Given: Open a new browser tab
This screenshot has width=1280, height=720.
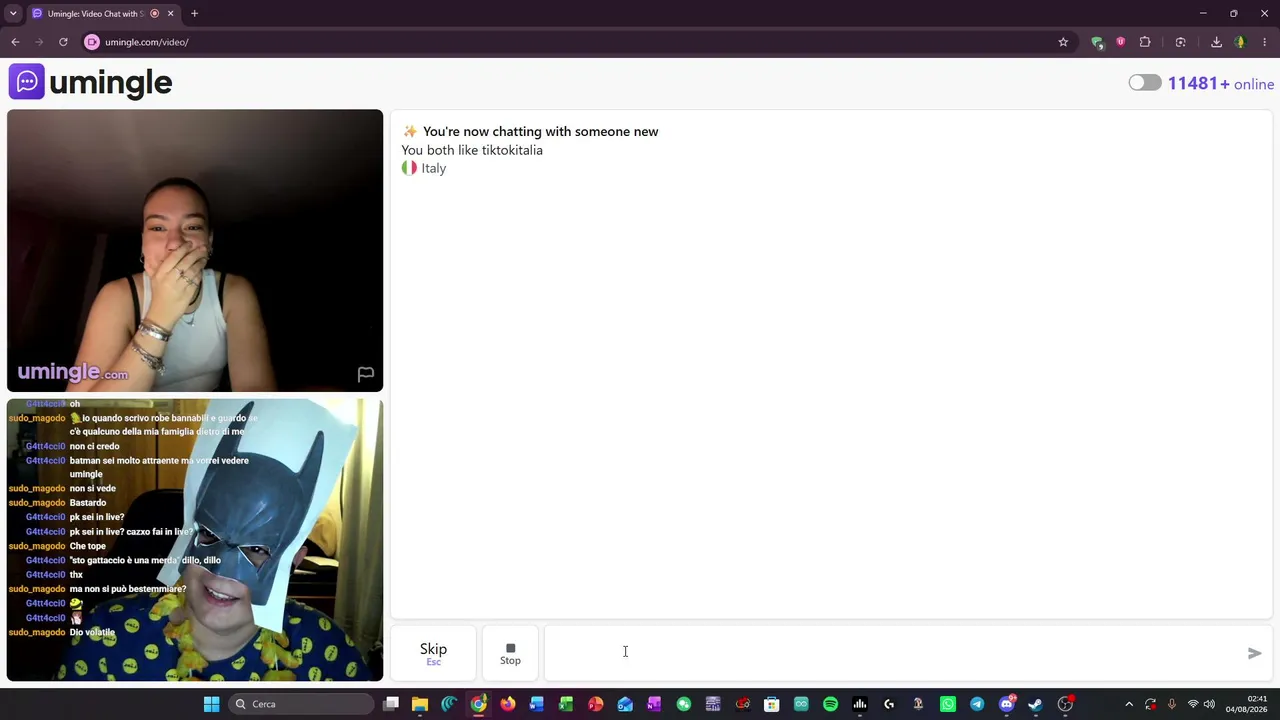Looking at the screenshot, I should 194,14.
